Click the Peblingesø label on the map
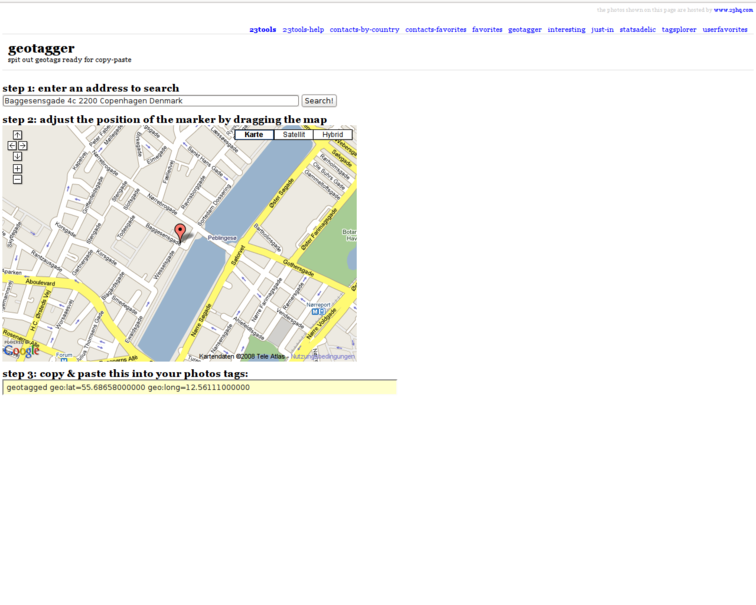Image resolution: width=756 pixels, height=605 pixels. 222,238
